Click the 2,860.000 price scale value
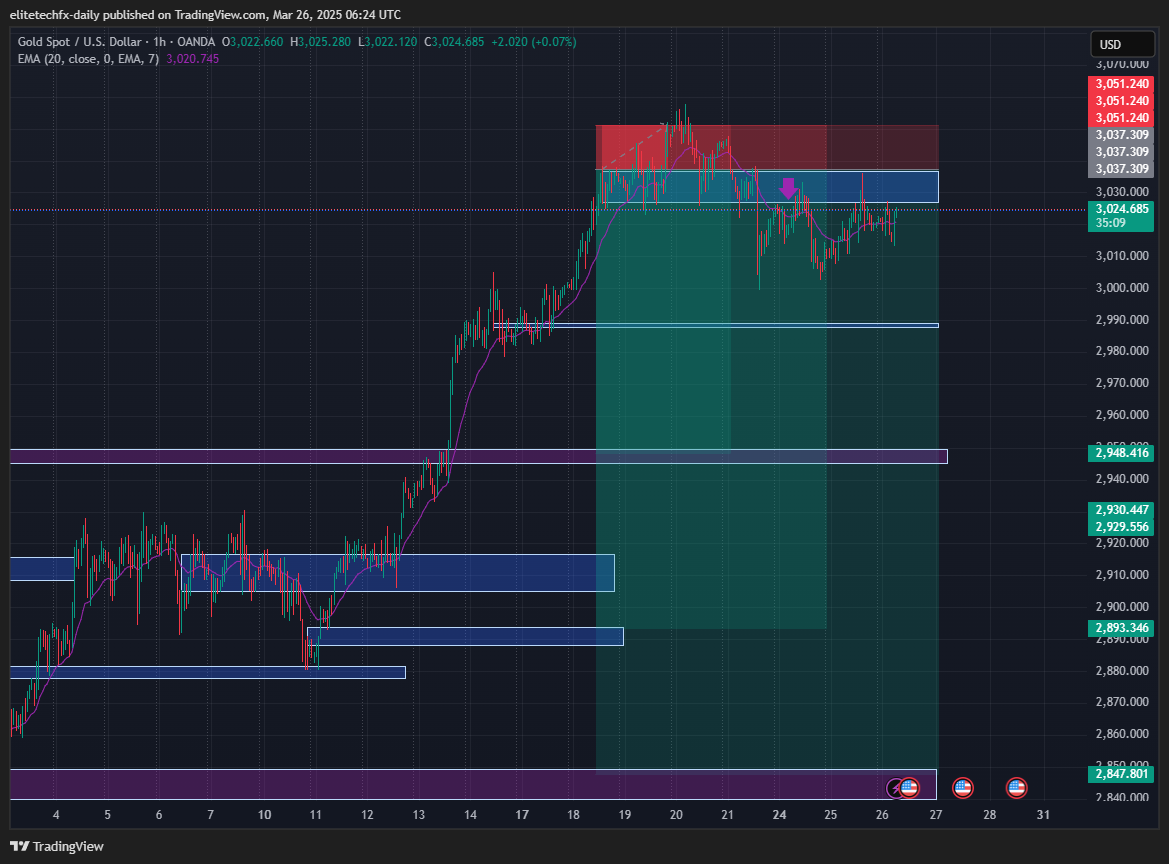Viewport: 1169px width, 864px height. [x=1122, y=734]
